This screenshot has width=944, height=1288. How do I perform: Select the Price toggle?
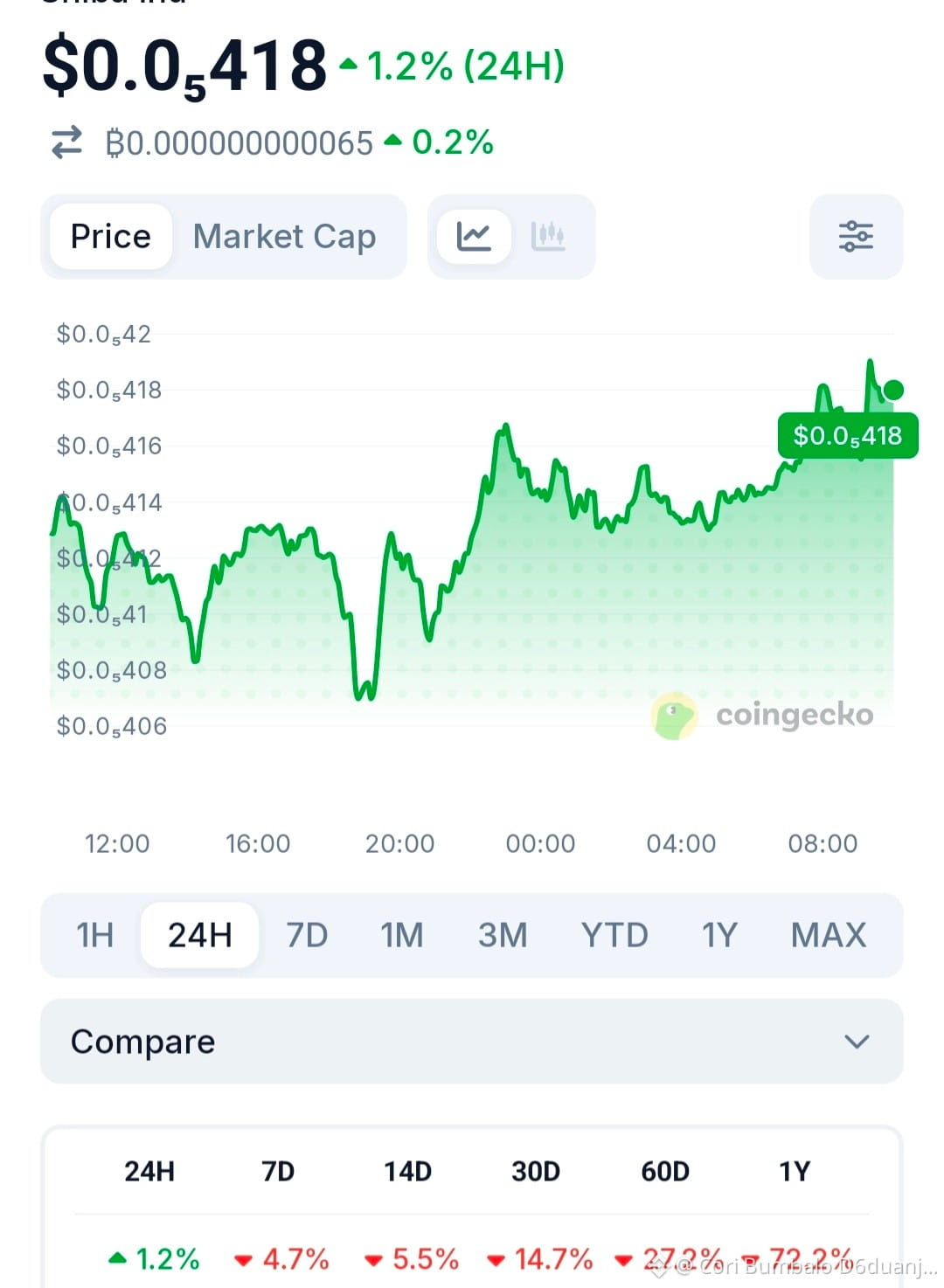tap(110, 237)
